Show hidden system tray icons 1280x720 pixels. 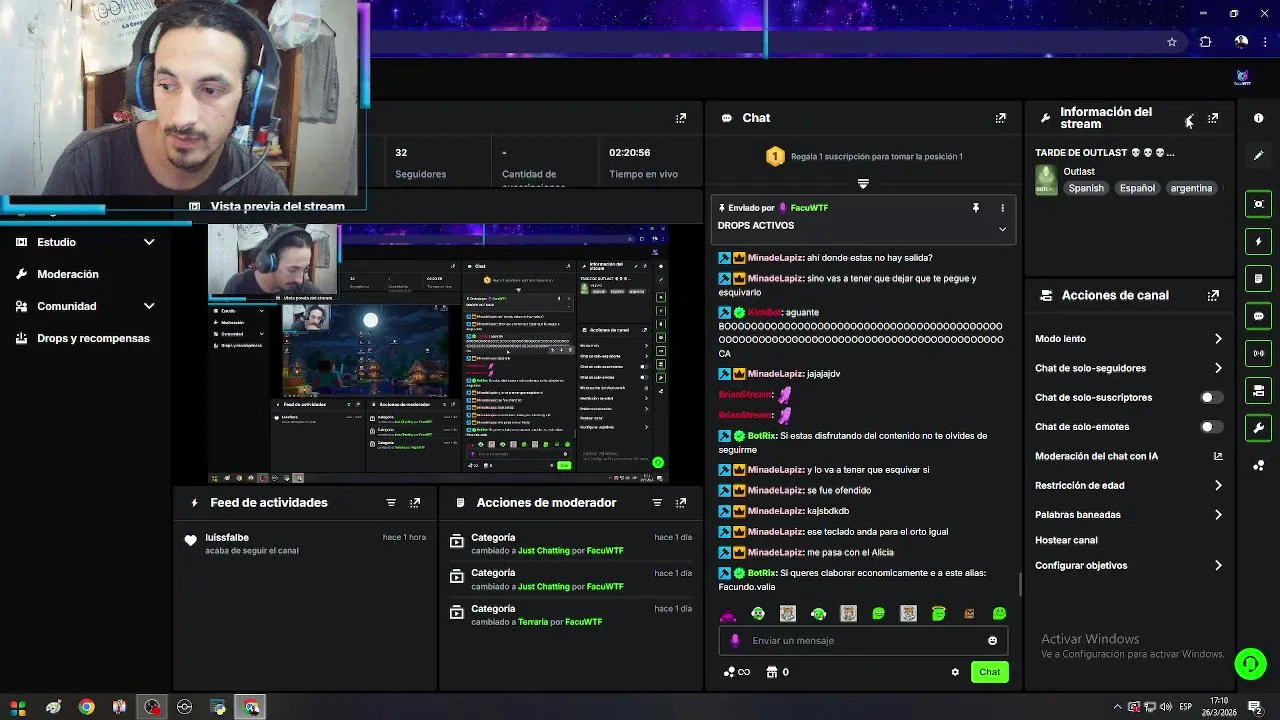click(1117, 707)
